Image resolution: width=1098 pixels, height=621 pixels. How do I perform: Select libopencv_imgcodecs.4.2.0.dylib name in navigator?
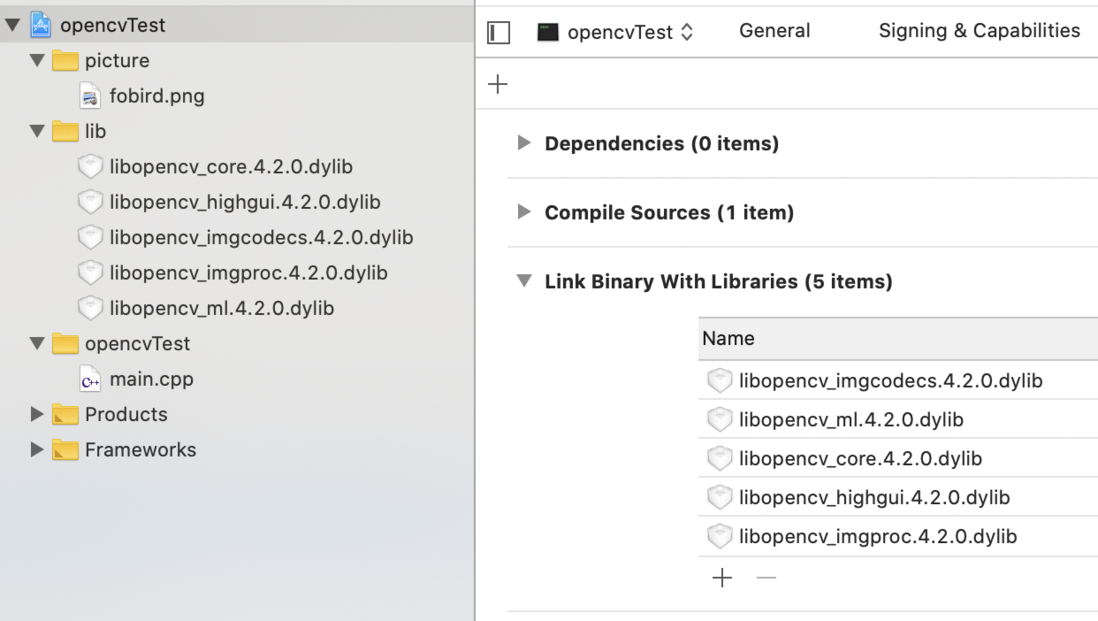(x=261, y=237)
